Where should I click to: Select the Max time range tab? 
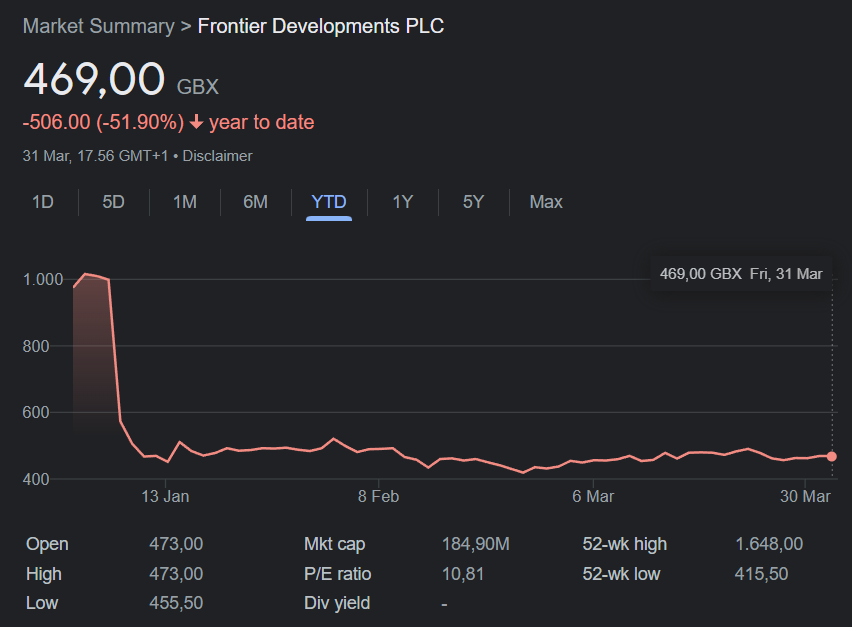click(x=546, y=202)
